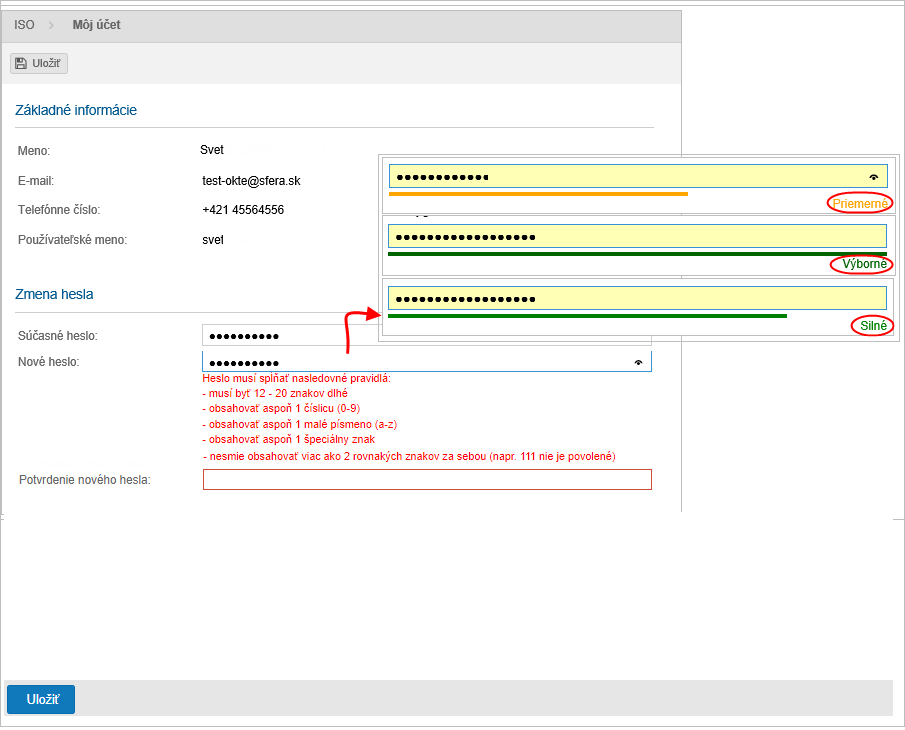905x730 pixels.
Task: Open the ISO breadcrumb link
Action: click(24, 25)
